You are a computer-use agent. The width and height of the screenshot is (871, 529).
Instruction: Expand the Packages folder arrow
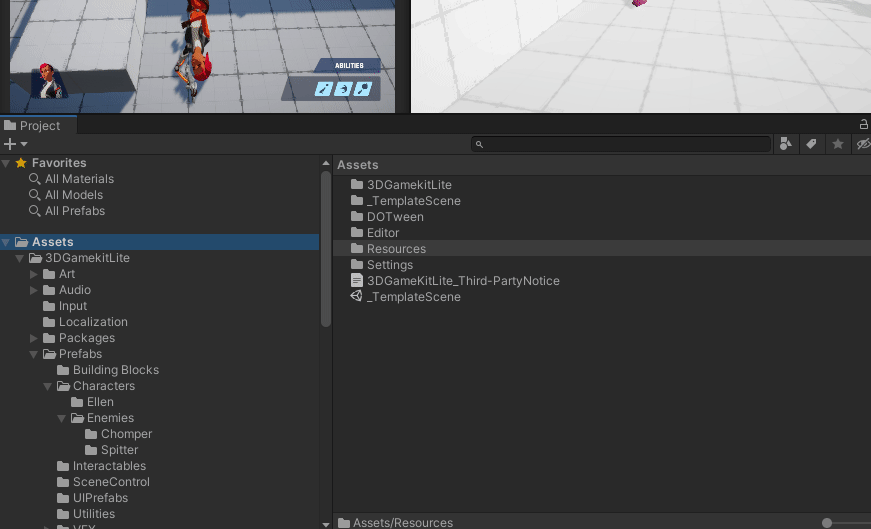[x=33, y=338]
